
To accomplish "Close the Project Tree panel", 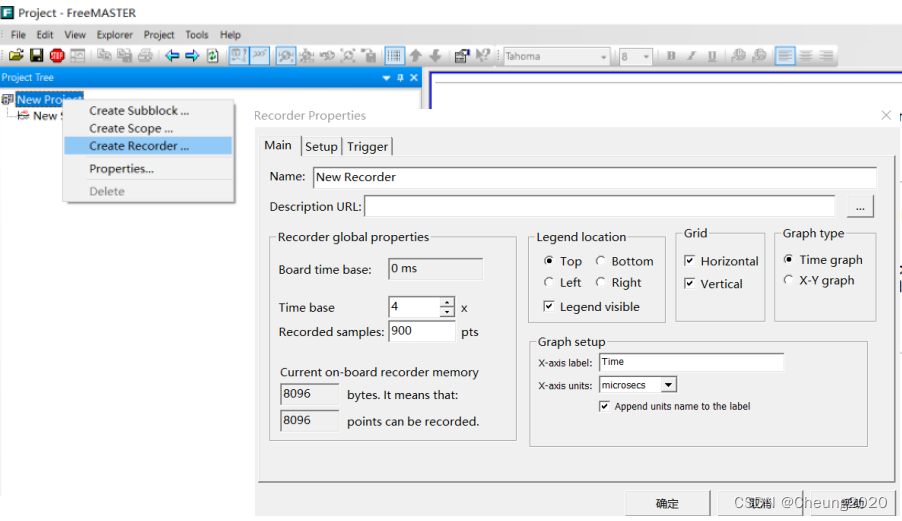I will point(414,78).
